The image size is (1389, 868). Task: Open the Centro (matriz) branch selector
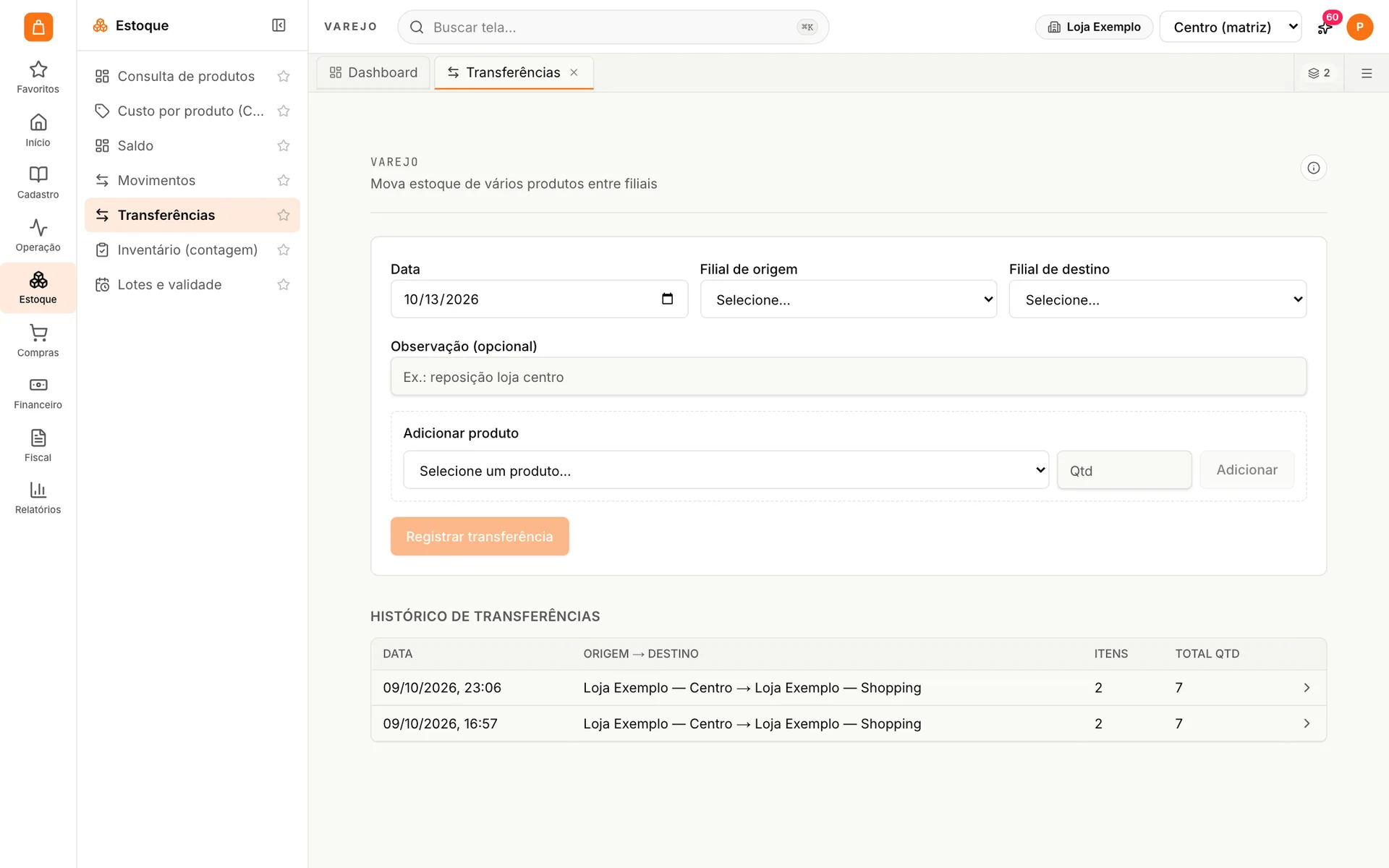[1231, 27]
